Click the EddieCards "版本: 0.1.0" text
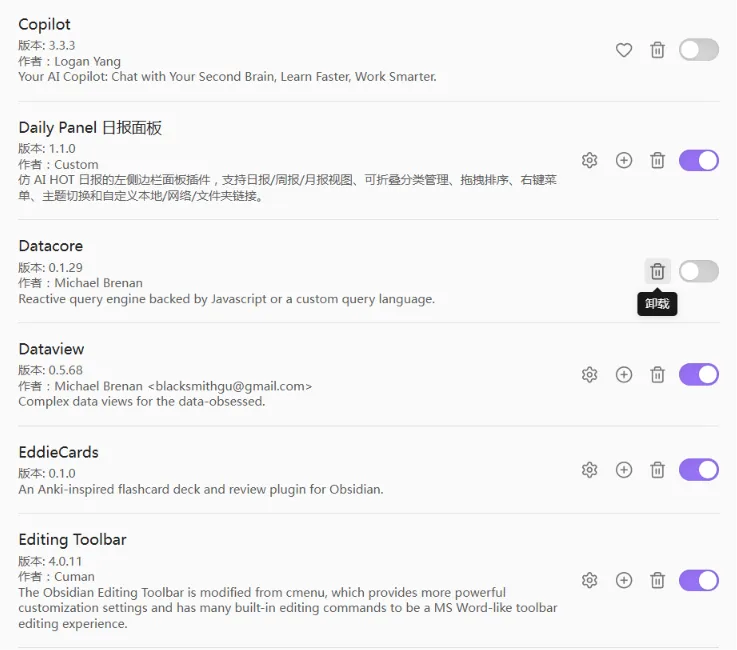Image resolution: width=737 pixels, height=650 pixels. pyautogui.click(x=47, y=473)
